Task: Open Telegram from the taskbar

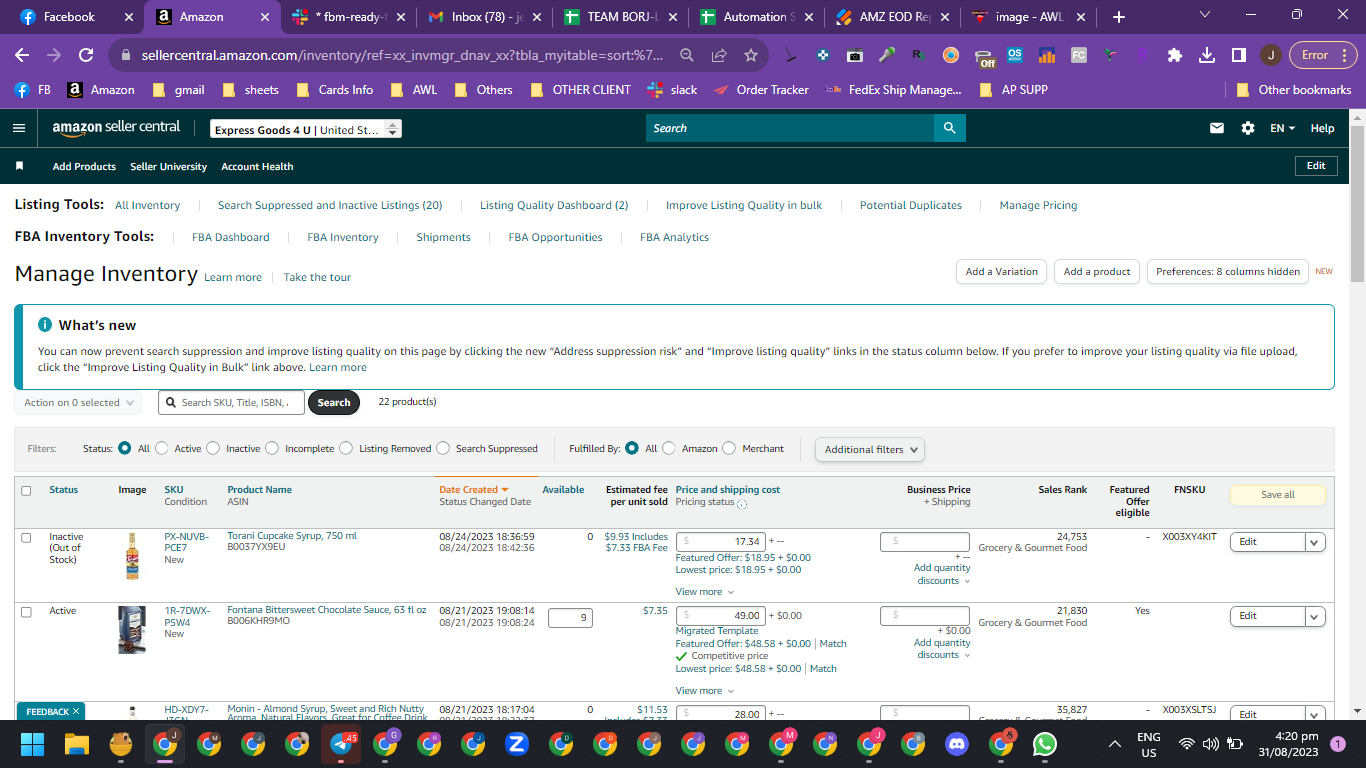Action: (x=341, y=744)
